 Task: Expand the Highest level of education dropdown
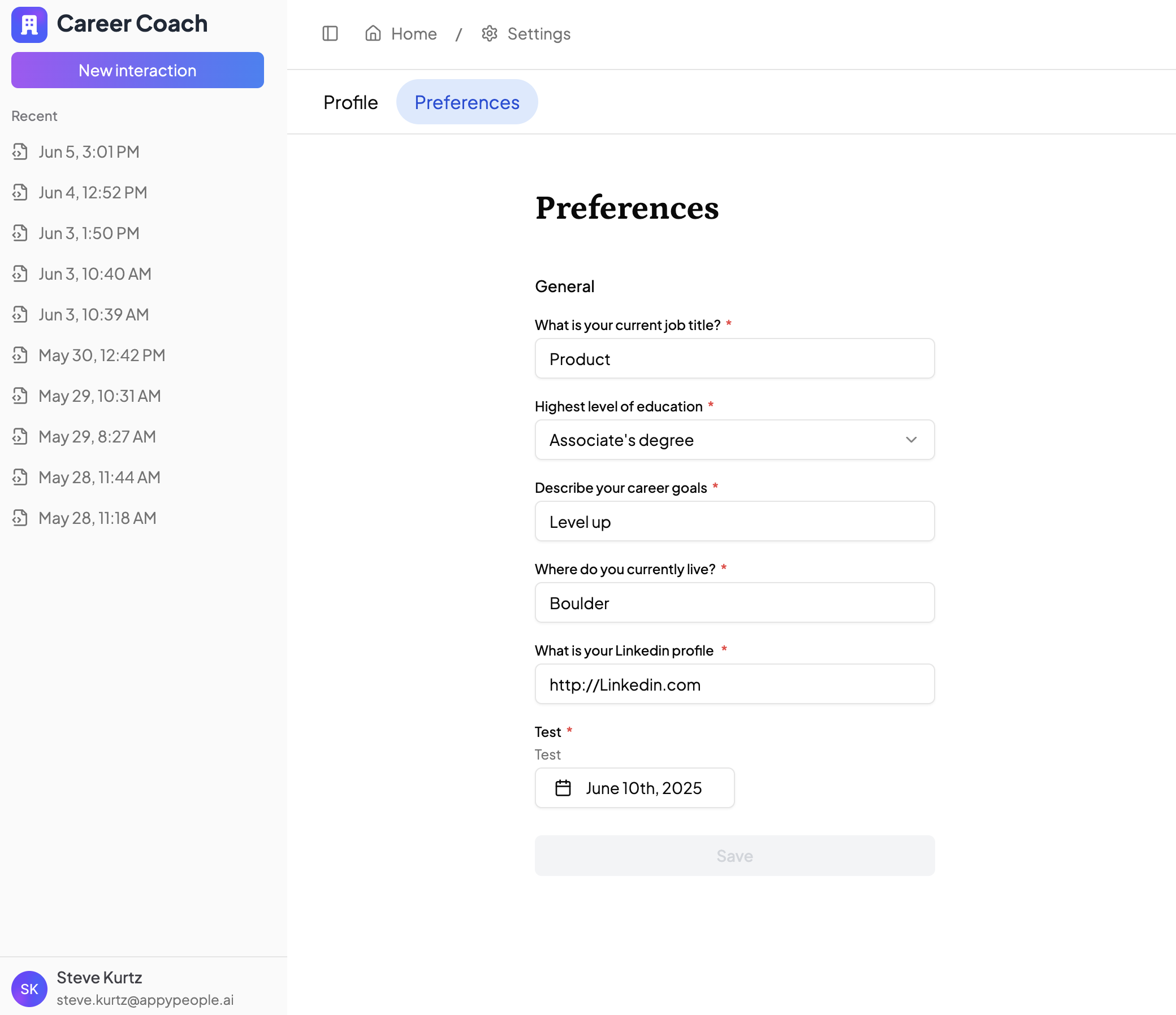coord(733,440)
